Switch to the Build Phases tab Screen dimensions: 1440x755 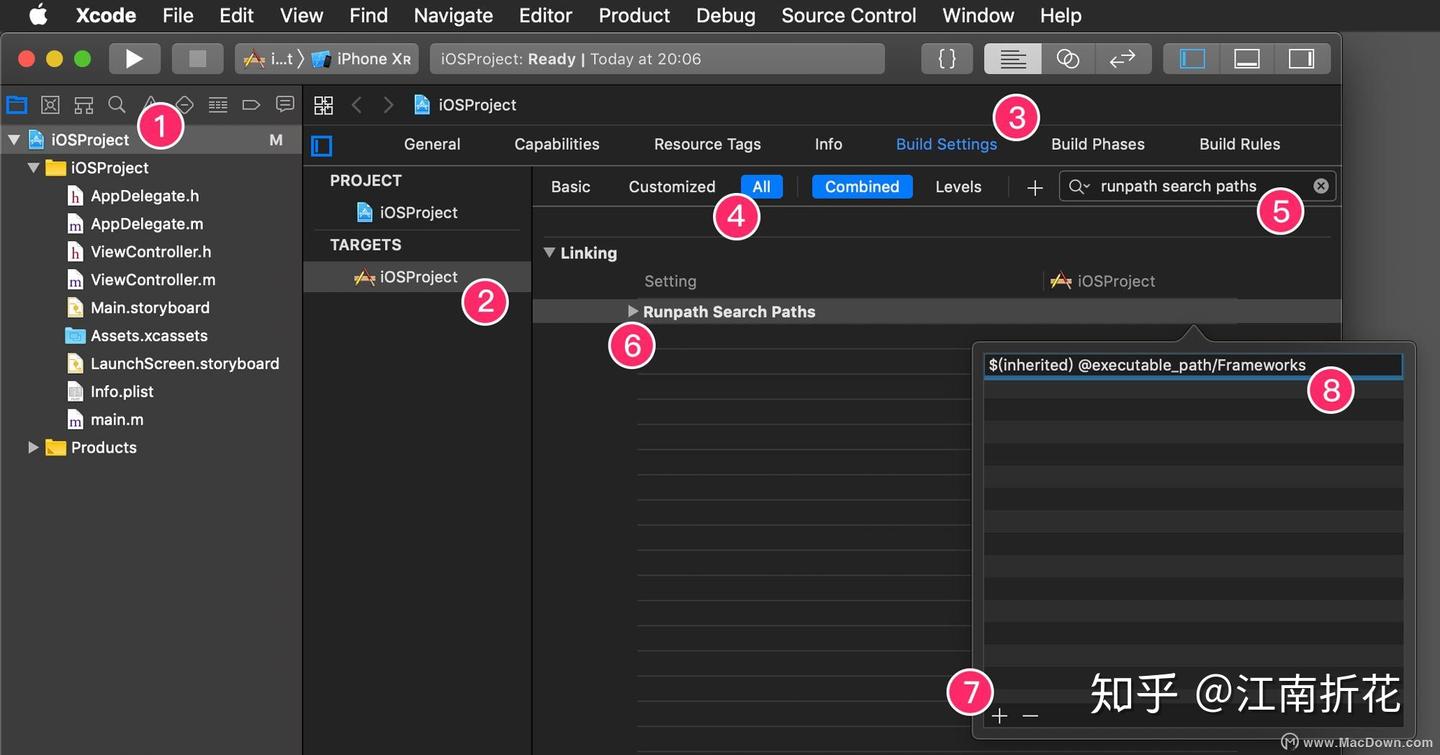[x=1097, y=144]
